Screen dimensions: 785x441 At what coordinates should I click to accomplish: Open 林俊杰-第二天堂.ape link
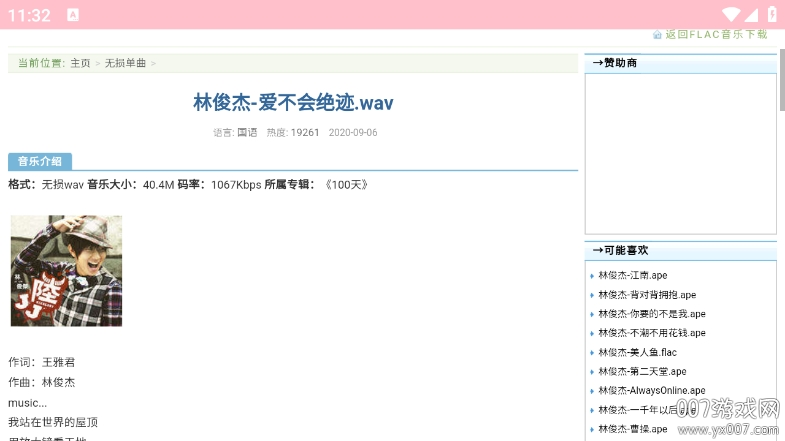coord(642,371)
